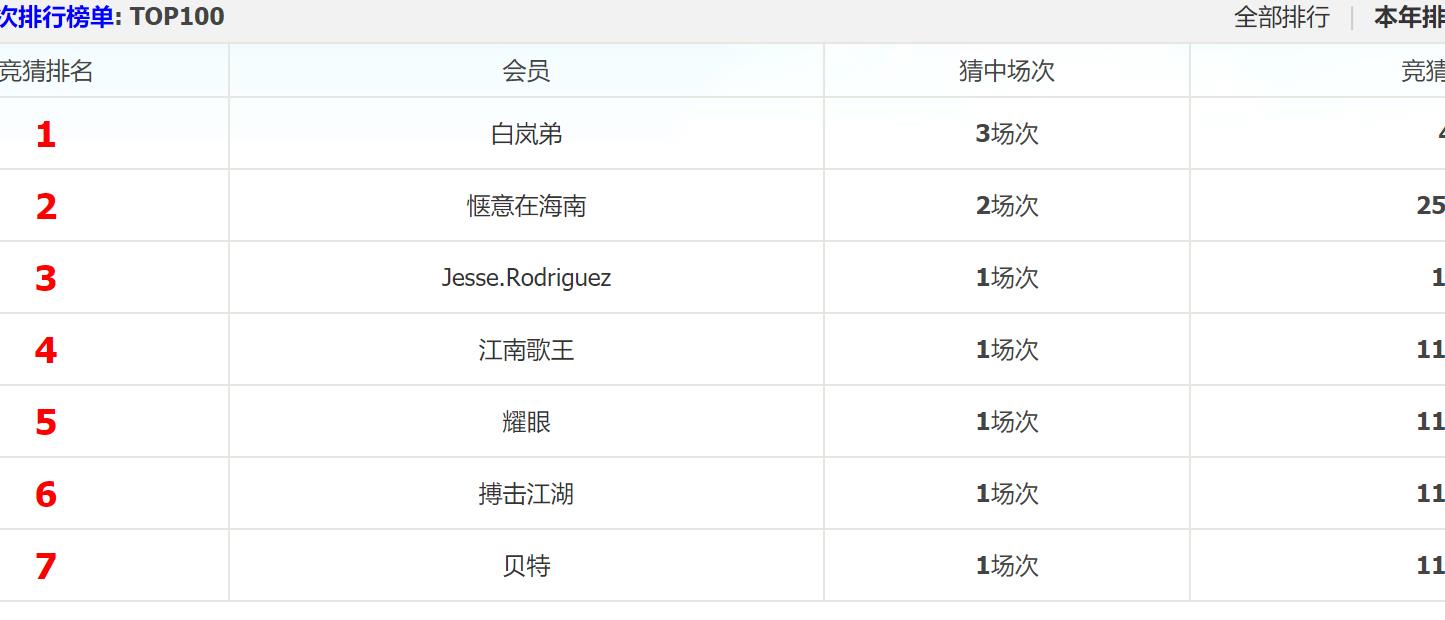Viewport: 1445px width, 620px height.
Task: Click on member 耀眼
Action: point(526,422)
